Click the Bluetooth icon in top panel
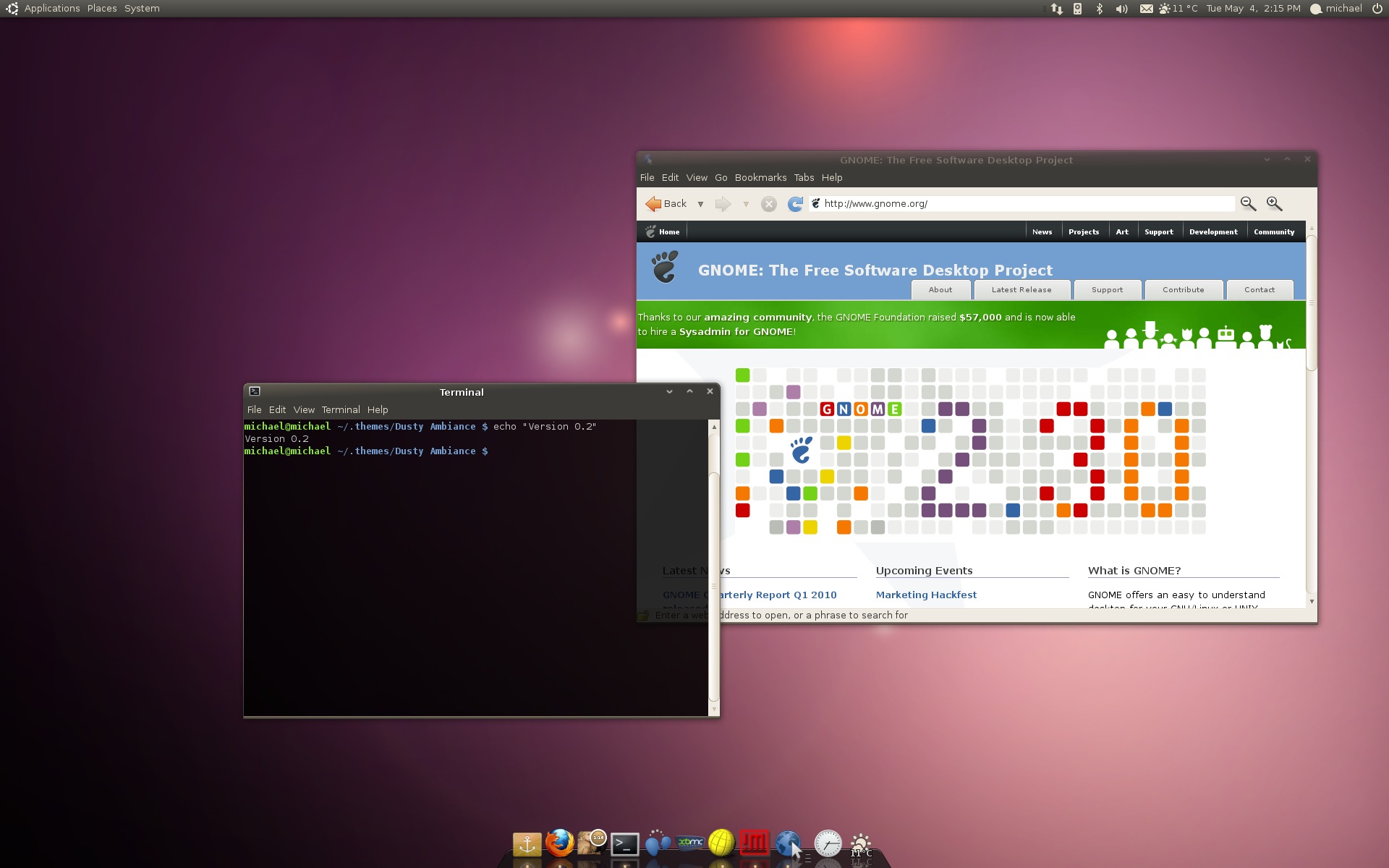This screenshot has height=868, width=1389. (1100, 9)
